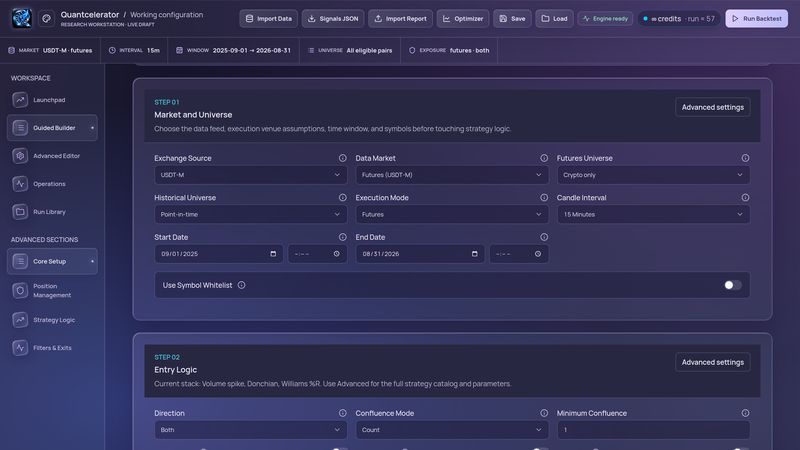
Task: Show info for Exchange Source
Action: tap(342, 158)
